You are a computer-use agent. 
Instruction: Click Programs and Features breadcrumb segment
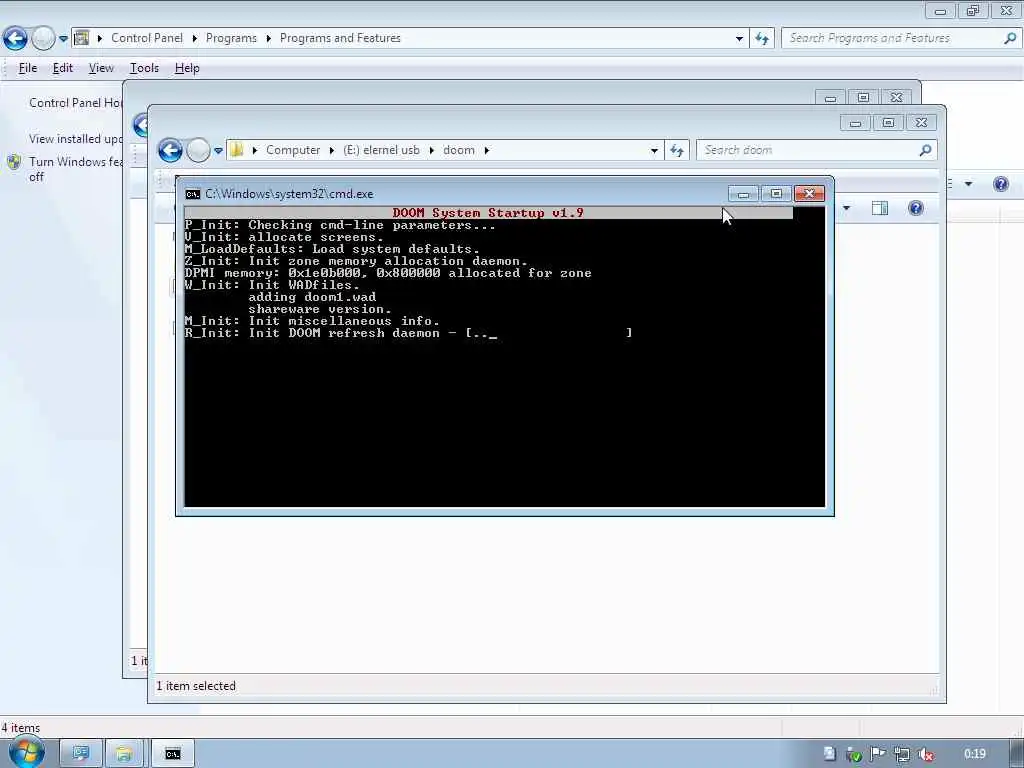(340, 38)
